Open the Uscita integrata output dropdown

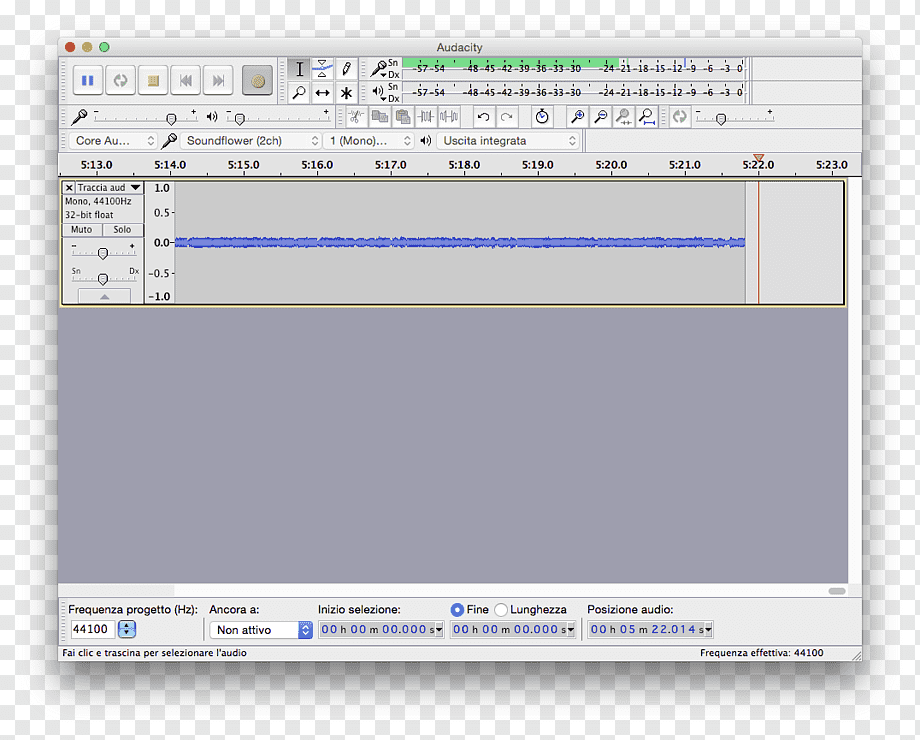(508, 141)
